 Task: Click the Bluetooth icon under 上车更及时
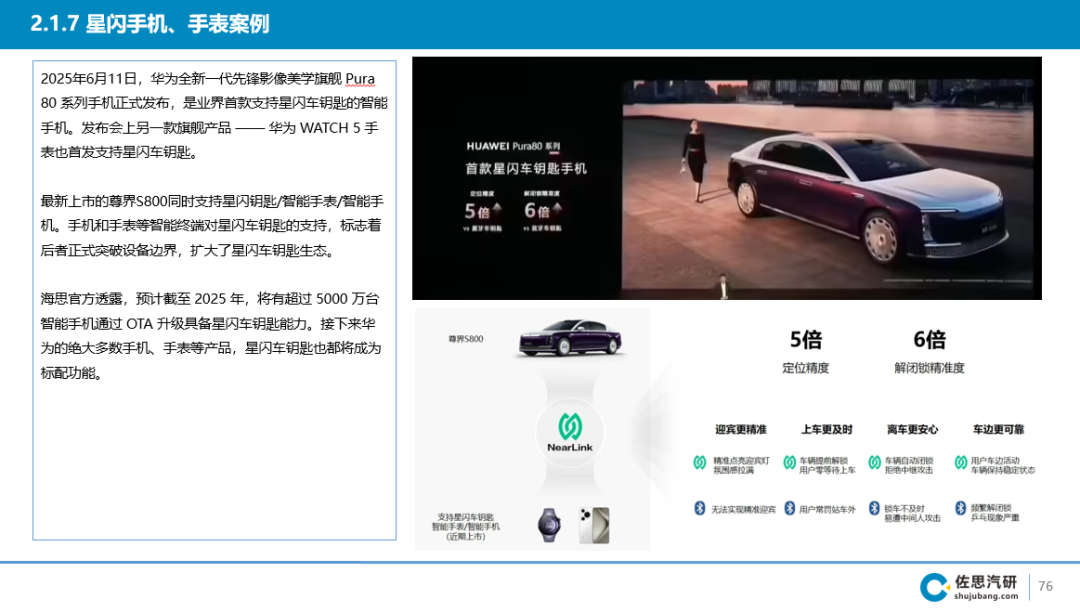(789, 508)
